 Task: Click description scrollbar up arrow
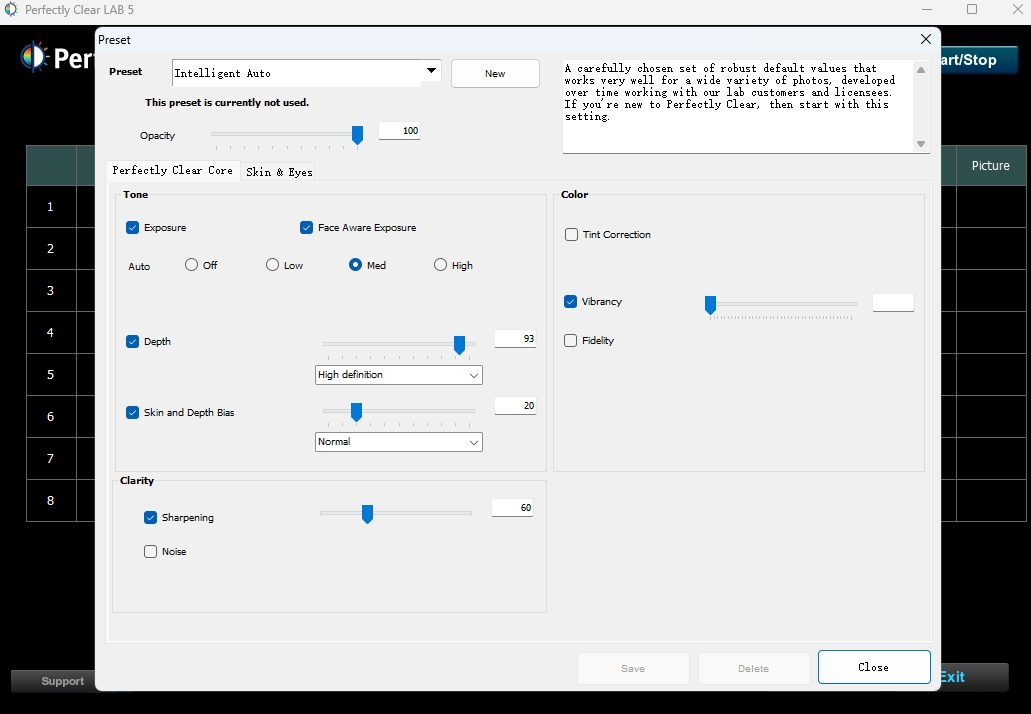point(921,70)
